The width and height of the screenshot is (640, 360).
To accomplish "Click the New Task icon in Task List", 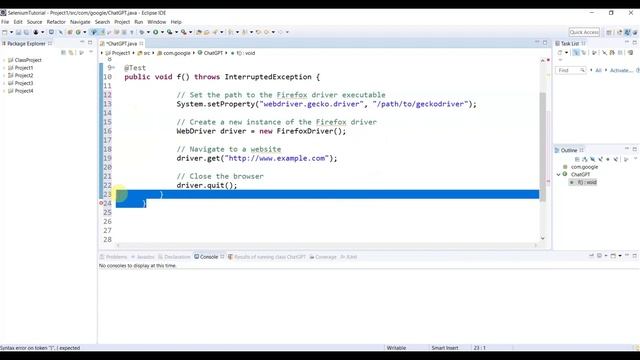I will 560,53.
